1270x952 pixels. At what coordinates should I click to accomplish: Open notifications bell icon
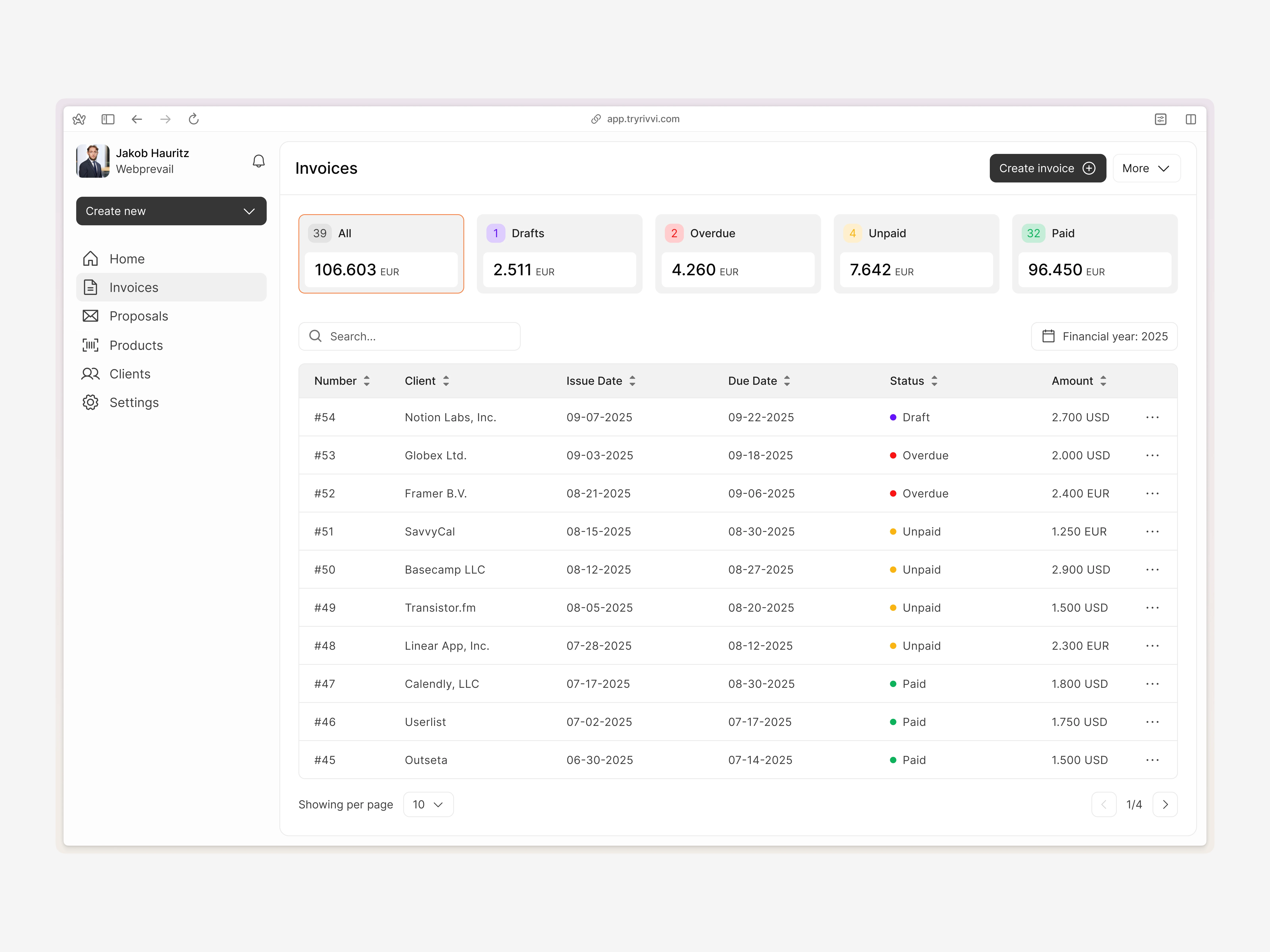pyautogui.click(x=259, y=161)
